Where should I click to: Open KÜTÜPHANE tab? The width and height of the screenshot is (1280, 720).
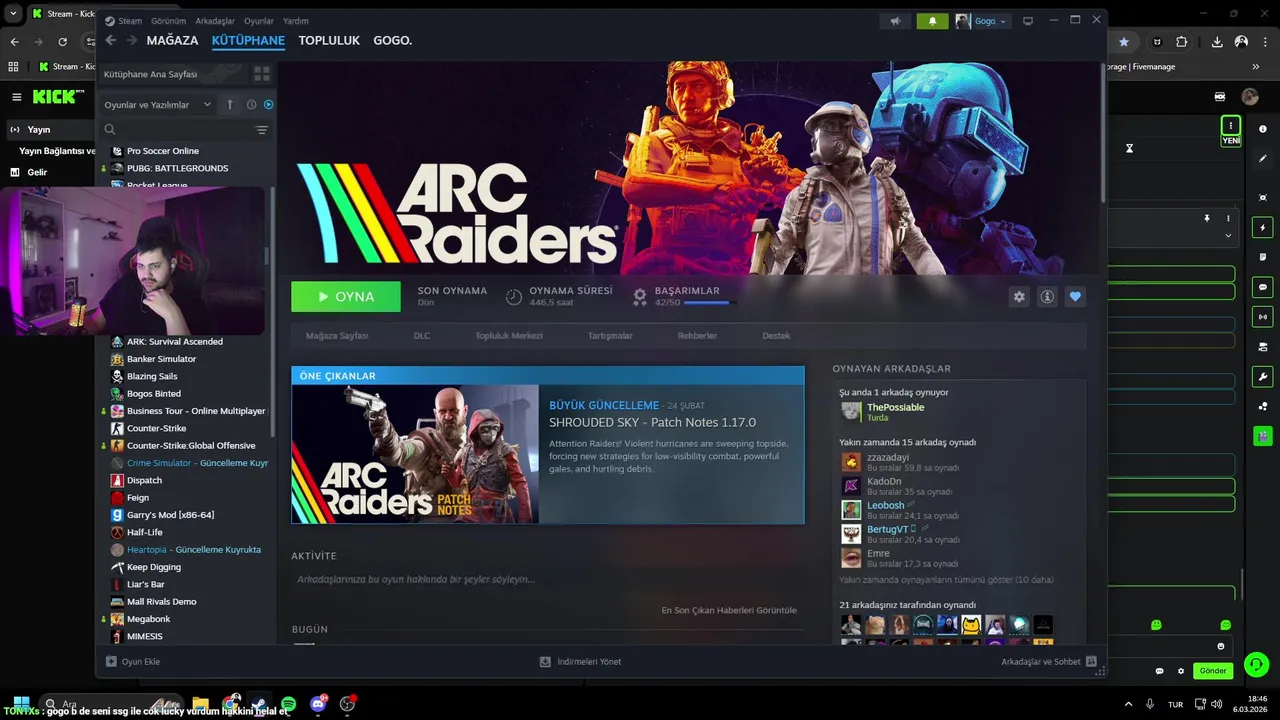[x=248, y=41]
